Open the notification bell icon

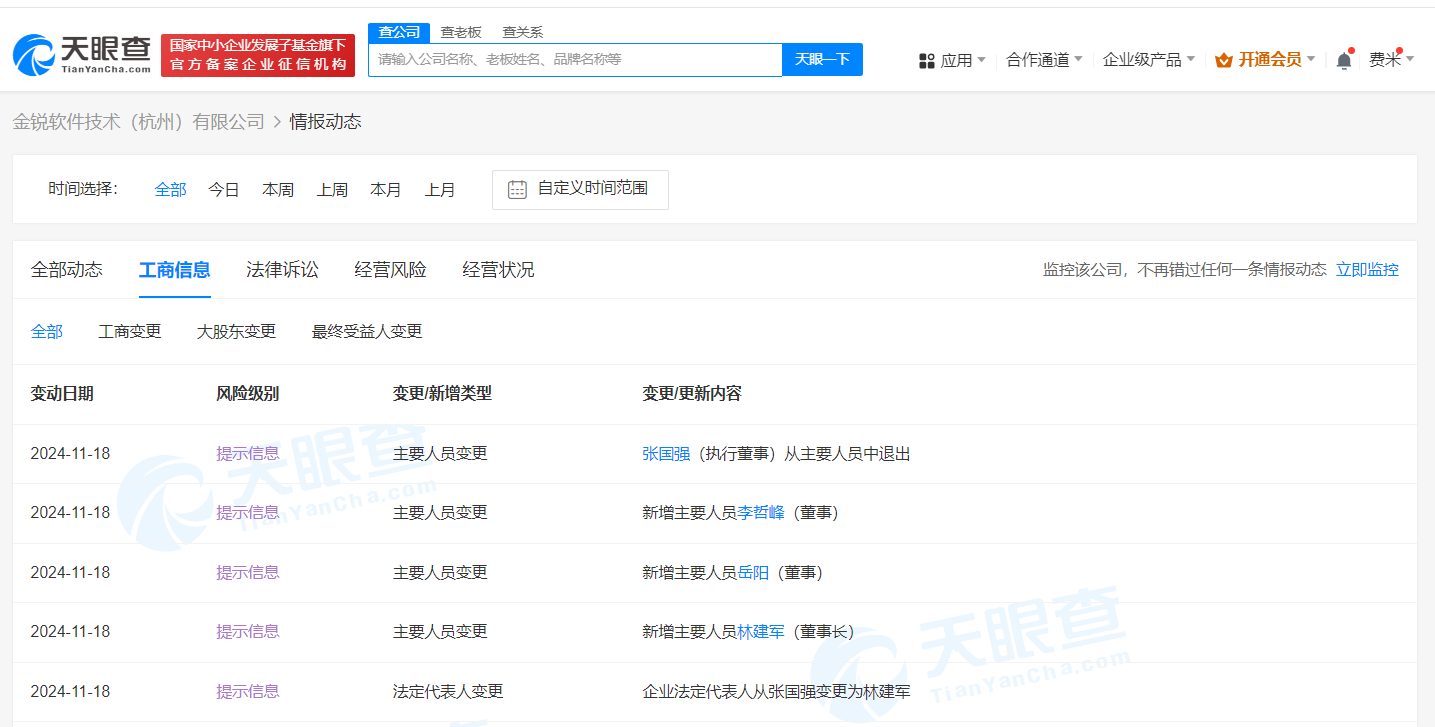[x=1344, y=60]
